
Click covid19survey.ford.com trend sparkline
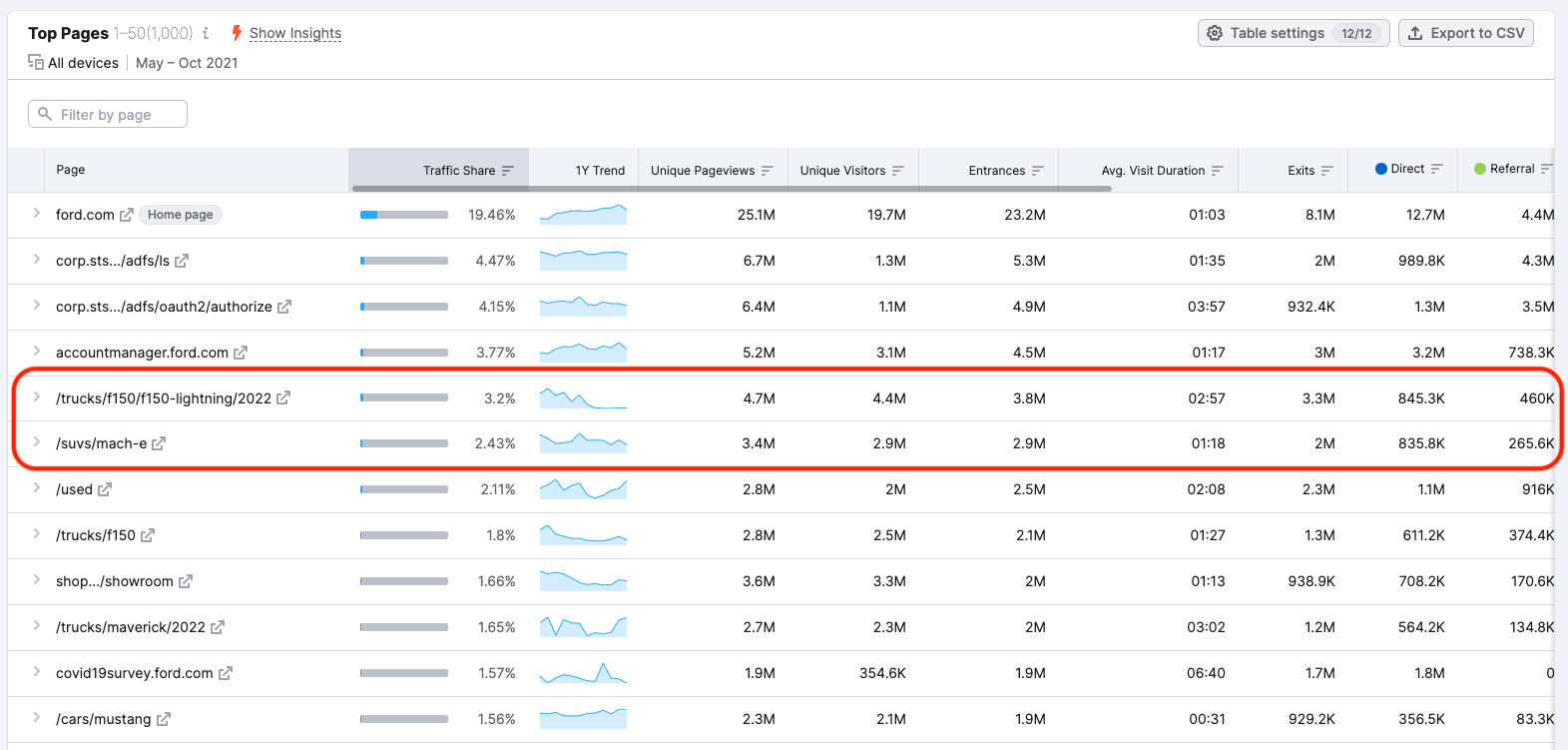click(583, 672)
